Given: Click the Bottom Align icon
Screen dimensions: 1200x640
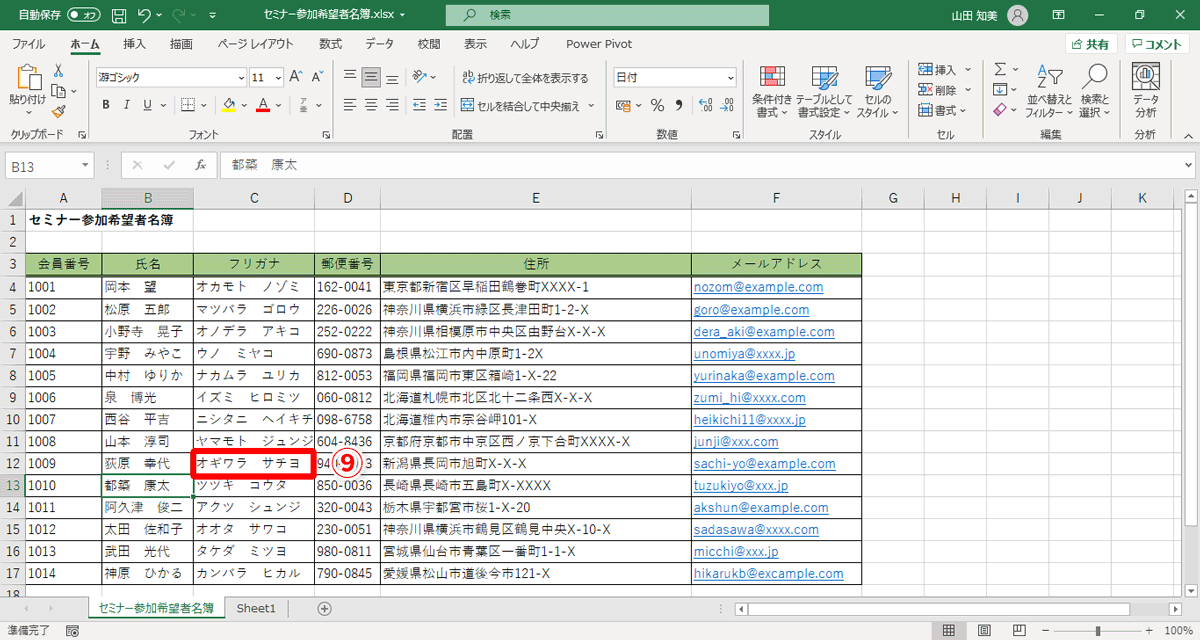Looking at the screenshot, I should (394, 76).
